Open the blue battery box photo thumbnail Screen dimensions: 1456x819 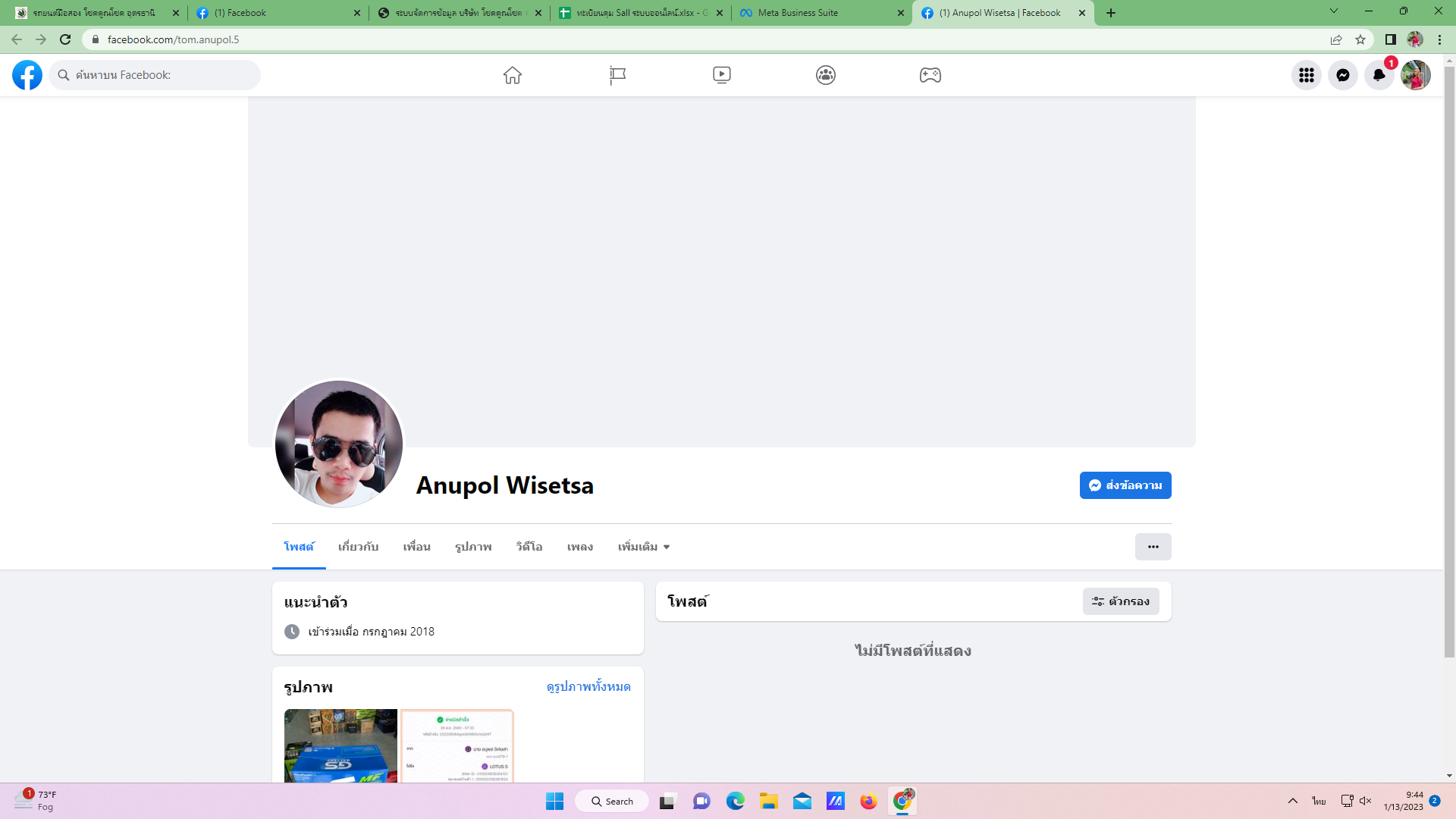tap(340, 745)
